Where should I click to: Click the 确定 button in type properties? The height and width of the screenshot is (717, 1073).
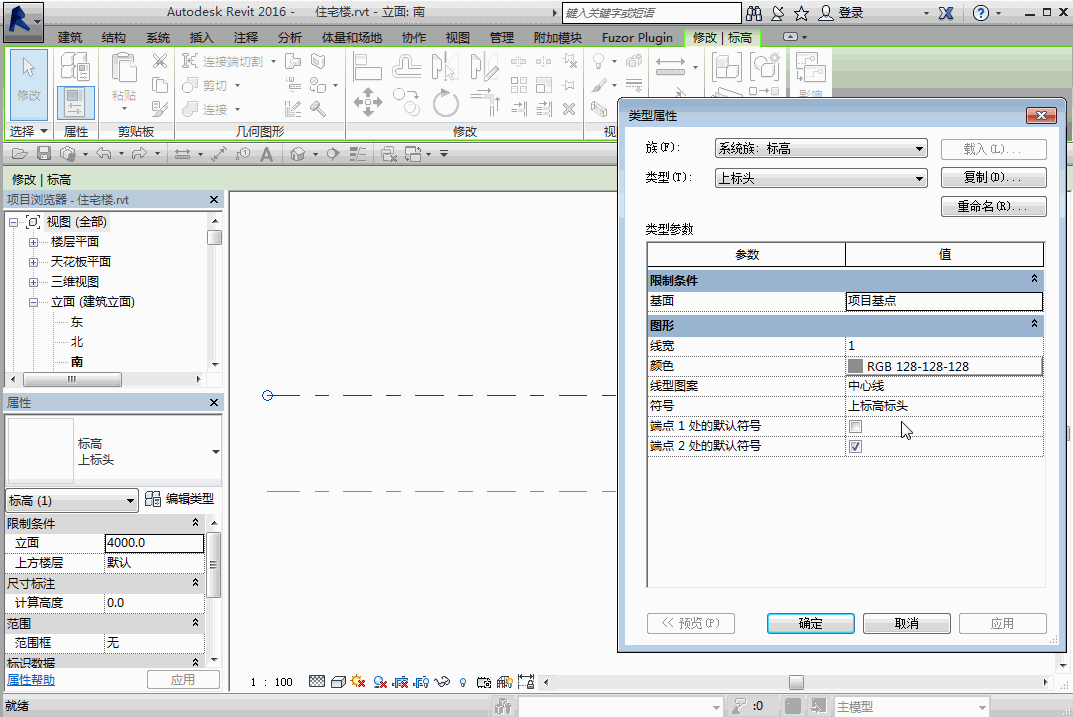tap(810, 623)
